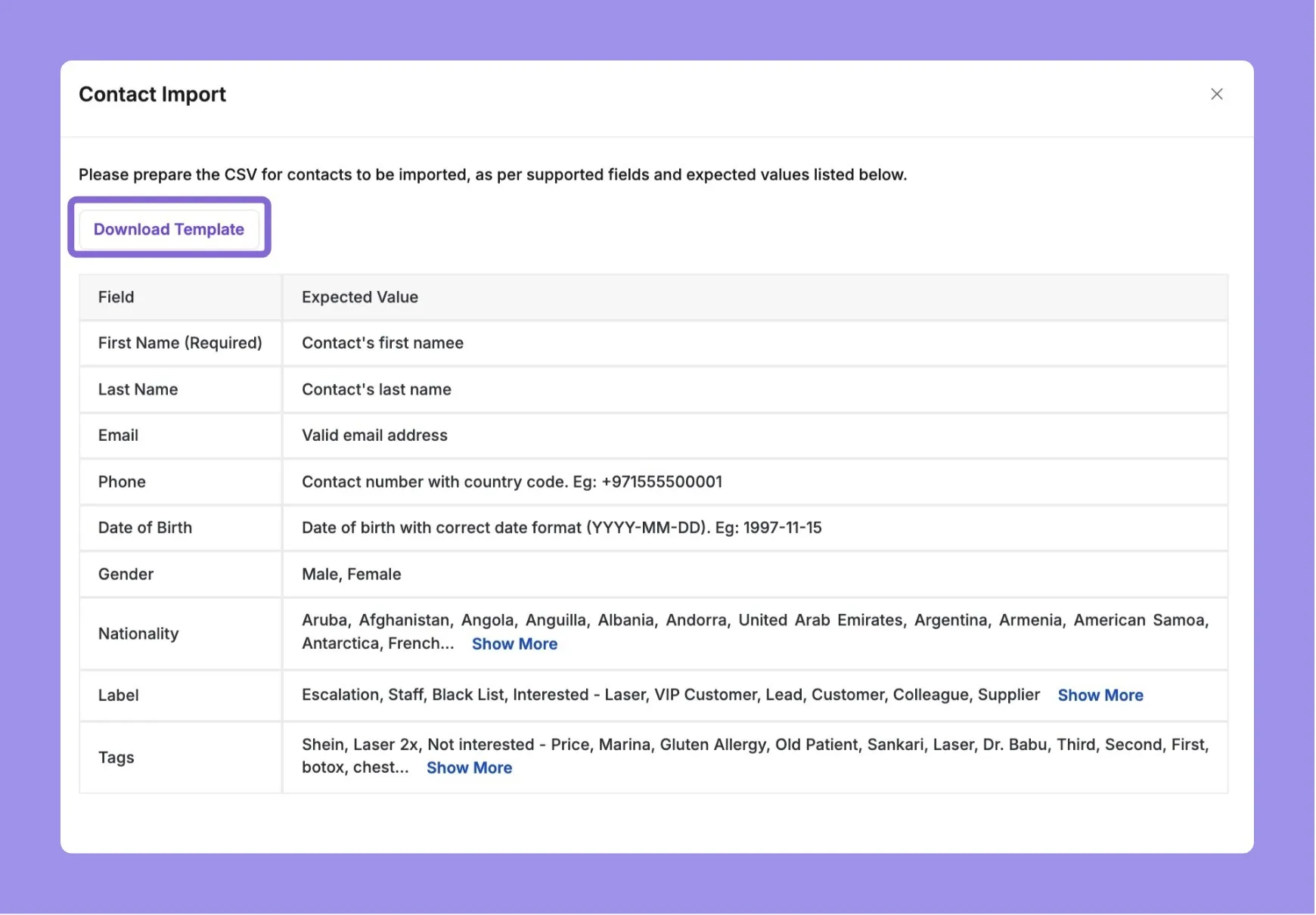Viewport: 1316px width, 915px height.
Task: Select the label values starting with 'Escalation, Staff'
Action: click(671, 695)
